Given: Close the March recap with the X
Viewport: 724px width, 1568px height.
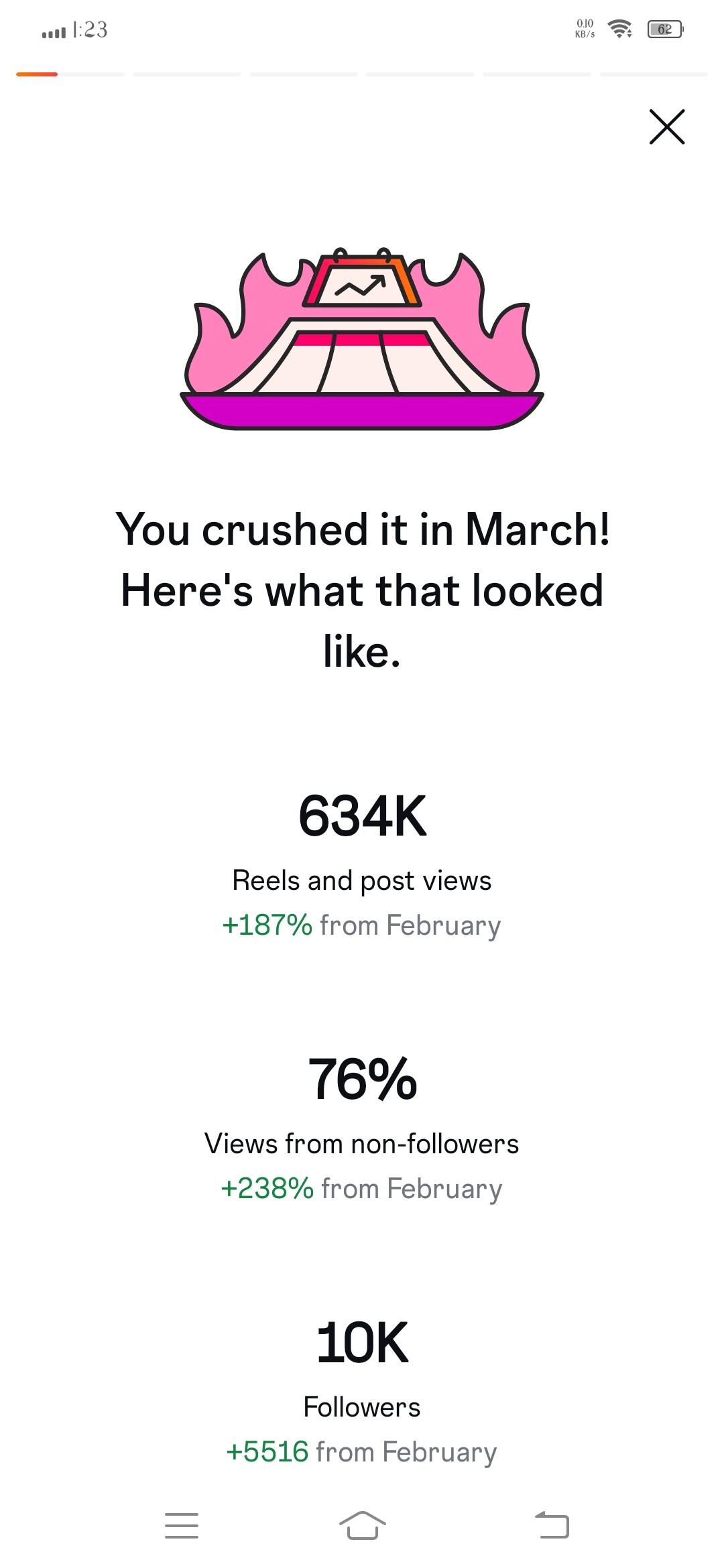Looking at the screenshot, I should point(667,127).
